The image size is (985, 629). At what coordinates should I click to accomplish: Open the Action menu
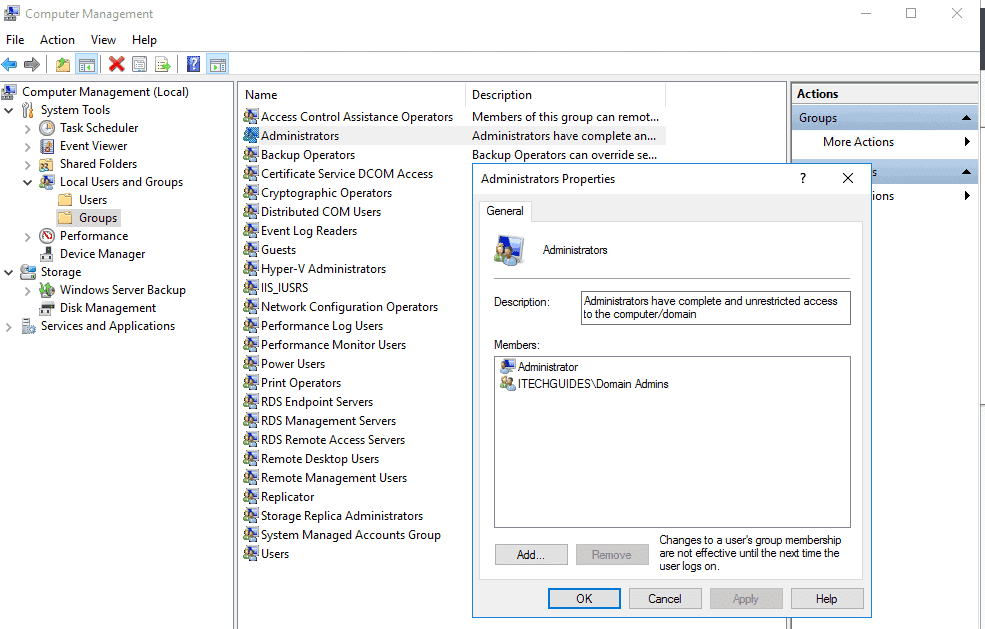57,39
